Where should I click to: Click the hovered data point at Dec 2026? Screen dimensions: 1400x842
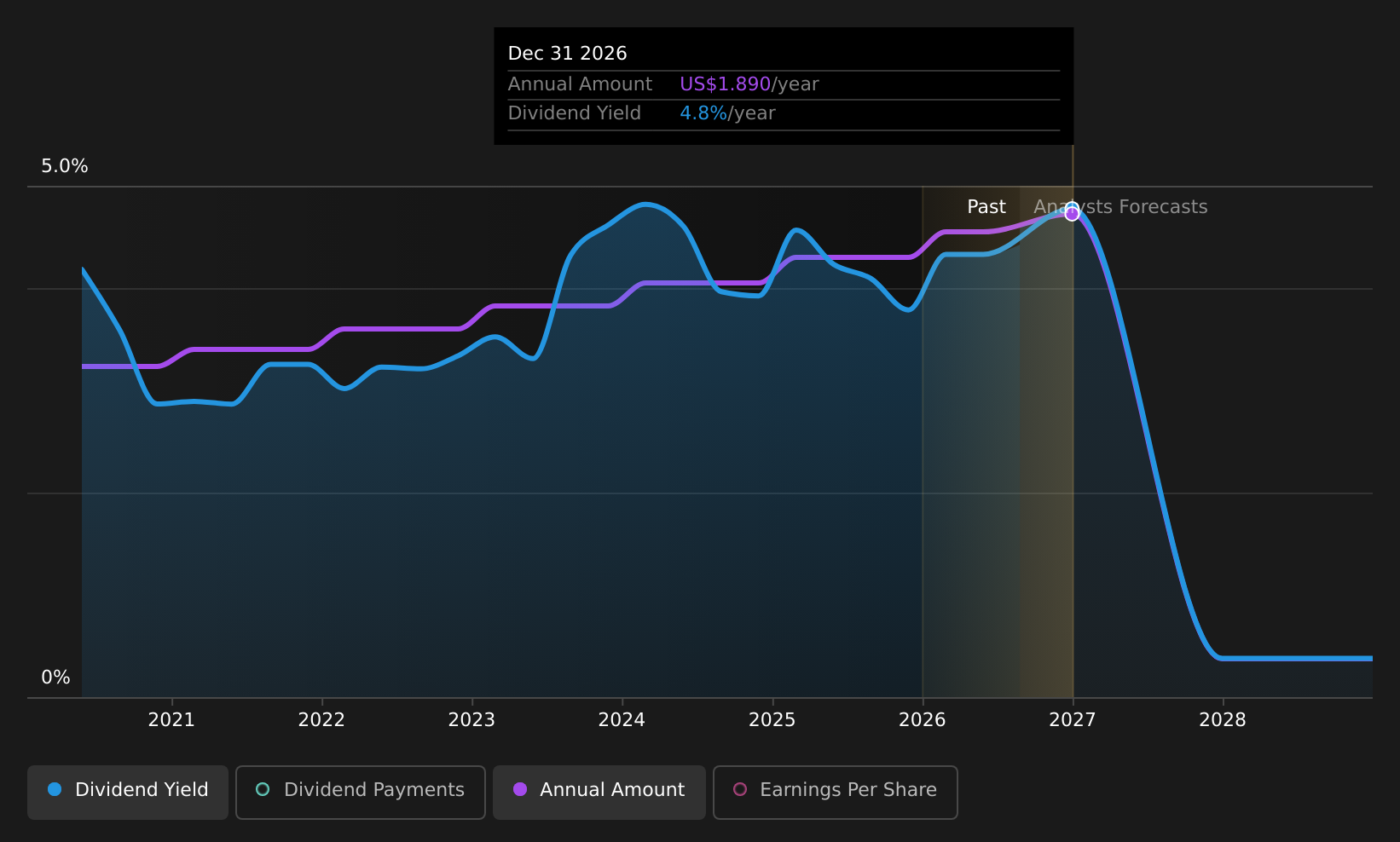(1072, 212)
